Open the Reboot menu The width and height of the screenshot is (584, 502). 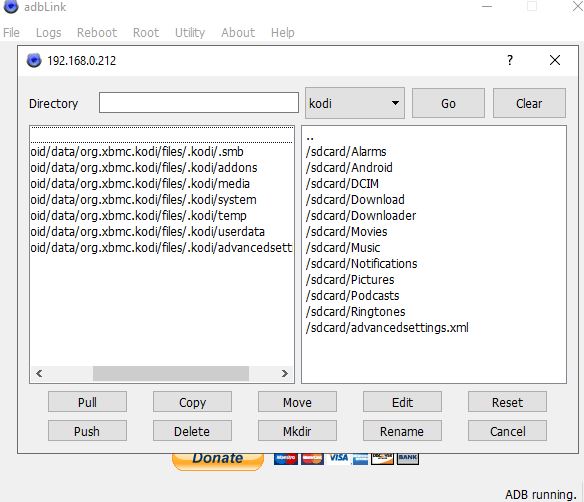(97, 33)
